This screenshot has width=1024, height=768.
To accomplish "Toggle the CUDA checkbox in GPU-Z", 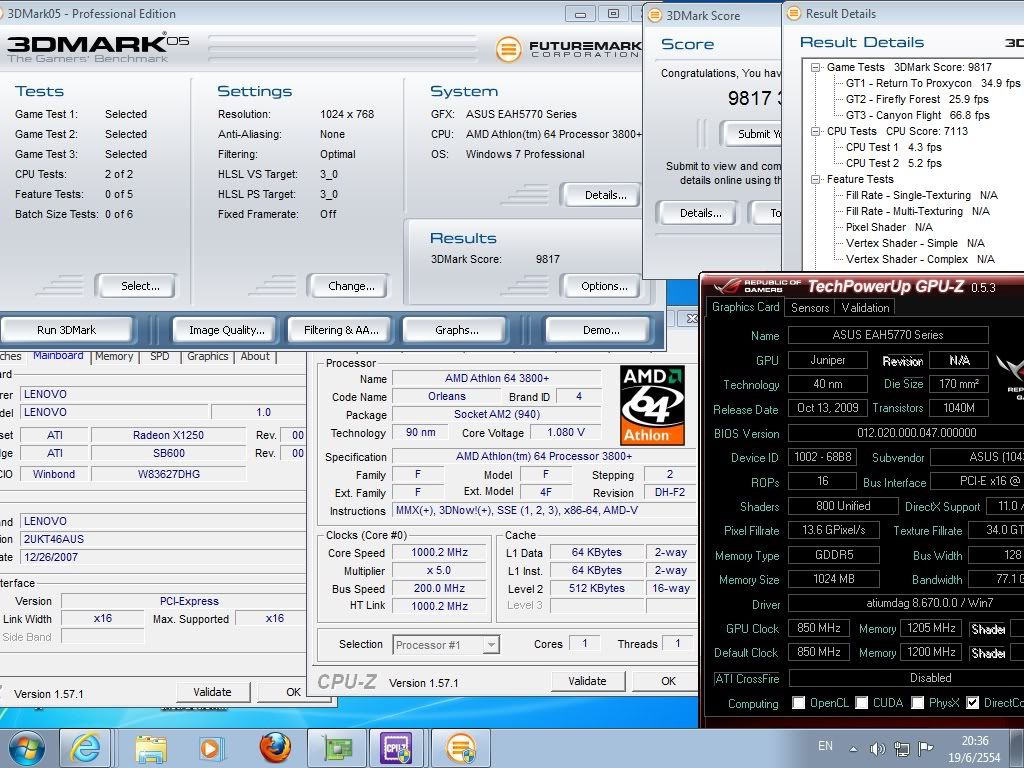I will point(861,703).
